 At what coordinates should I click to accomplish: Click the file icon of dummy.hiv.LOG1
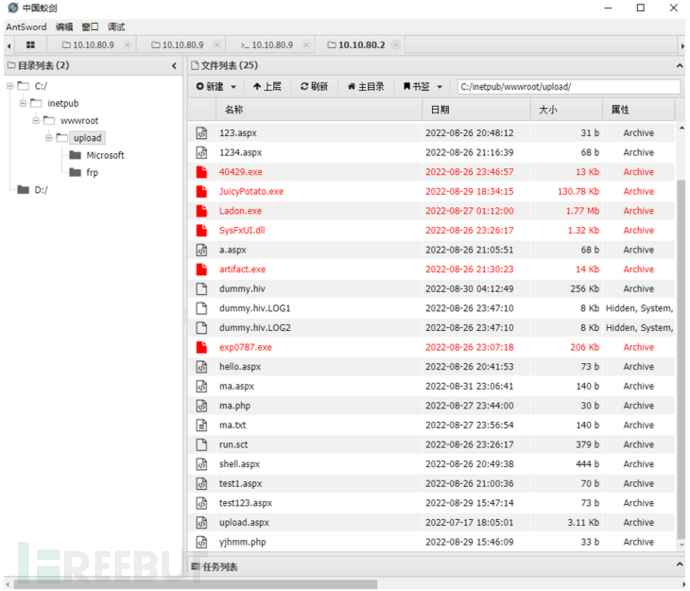(202, 308)
